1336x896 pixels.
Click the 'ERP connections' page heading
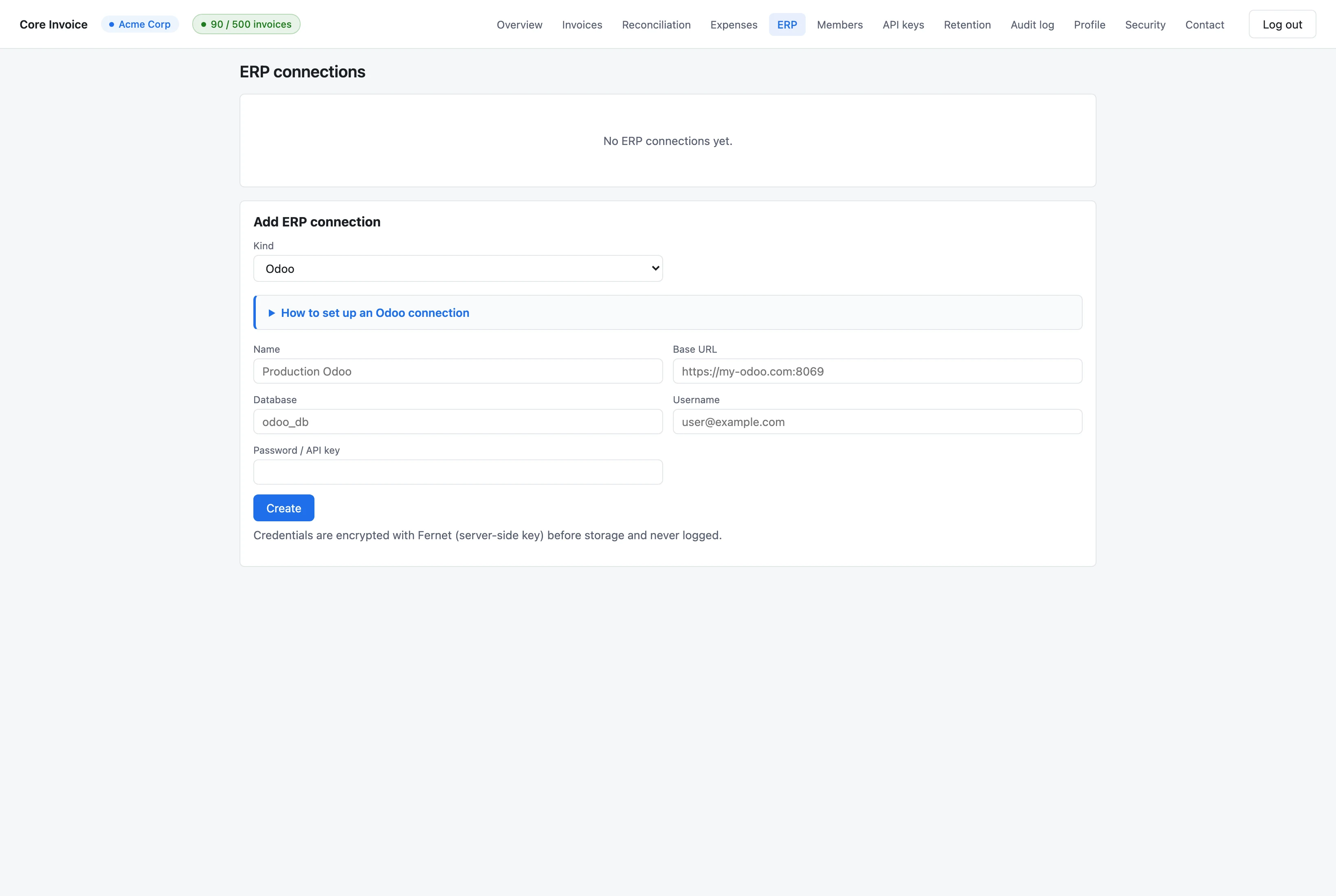302,72
